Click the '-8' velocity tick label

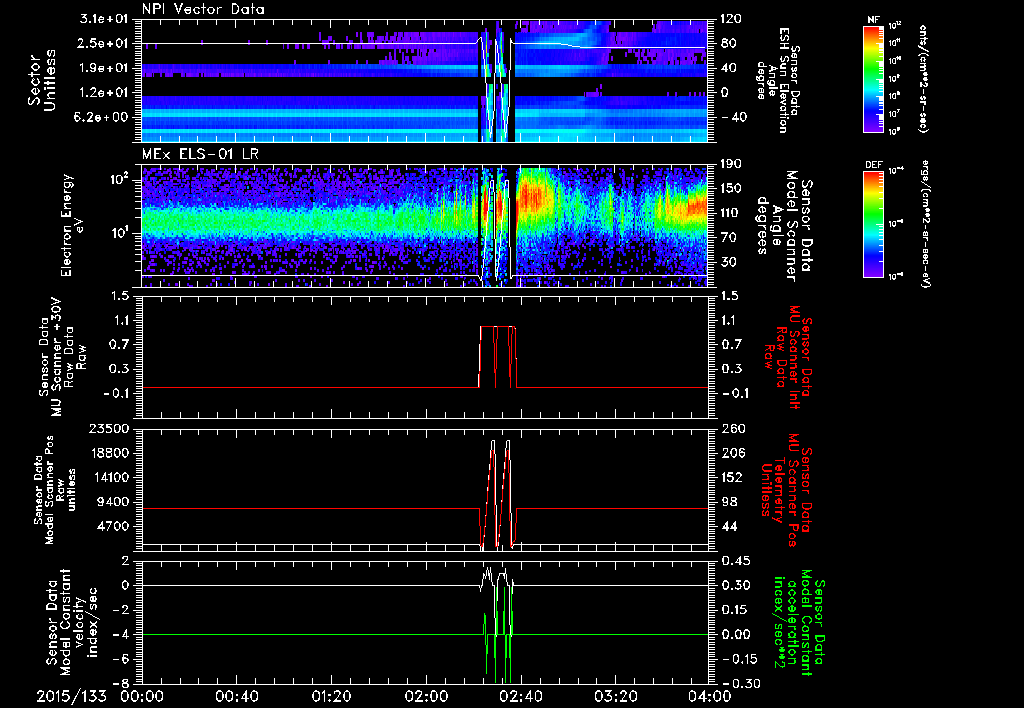123,683
